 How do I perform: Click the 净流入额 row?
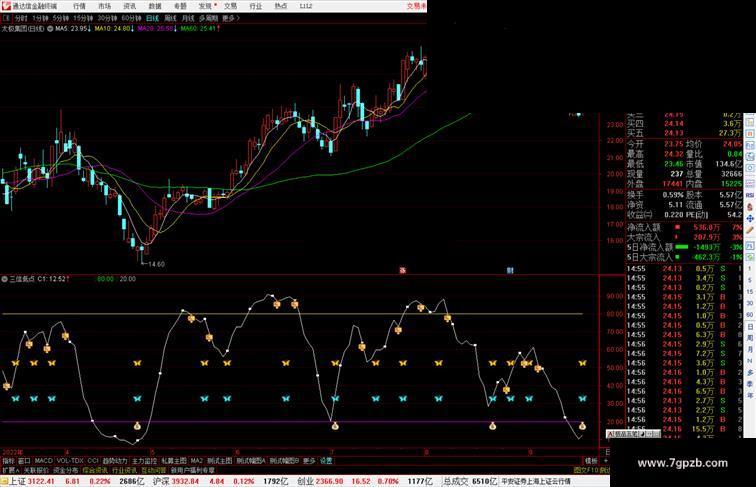684,227
